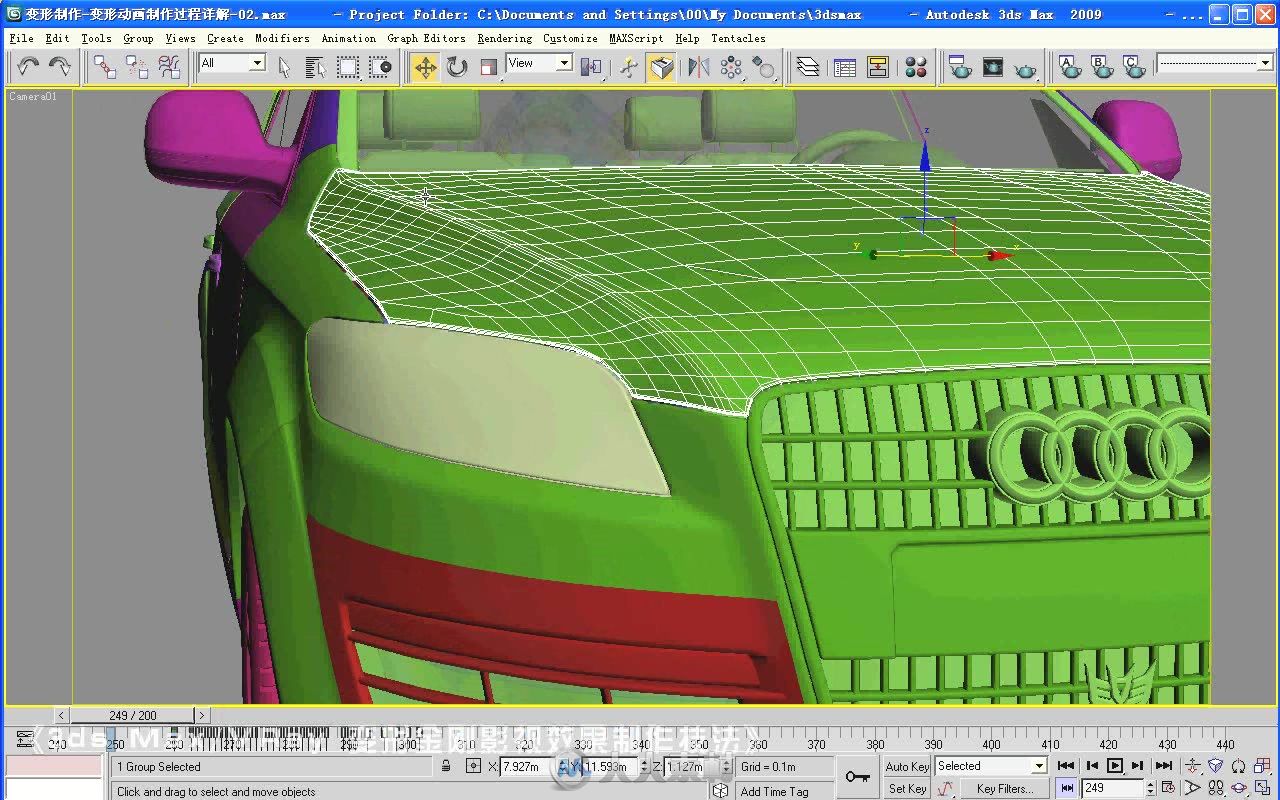Click the Redo arrow icon

(60, 67)
